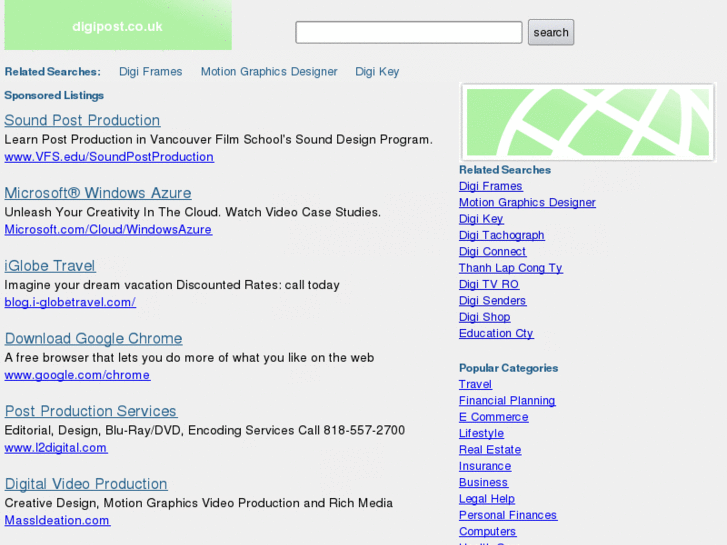This screenshot has height=545, width=727.
Task: Click the 'Imagine your dream vacation' description
Action: (172, 285)
